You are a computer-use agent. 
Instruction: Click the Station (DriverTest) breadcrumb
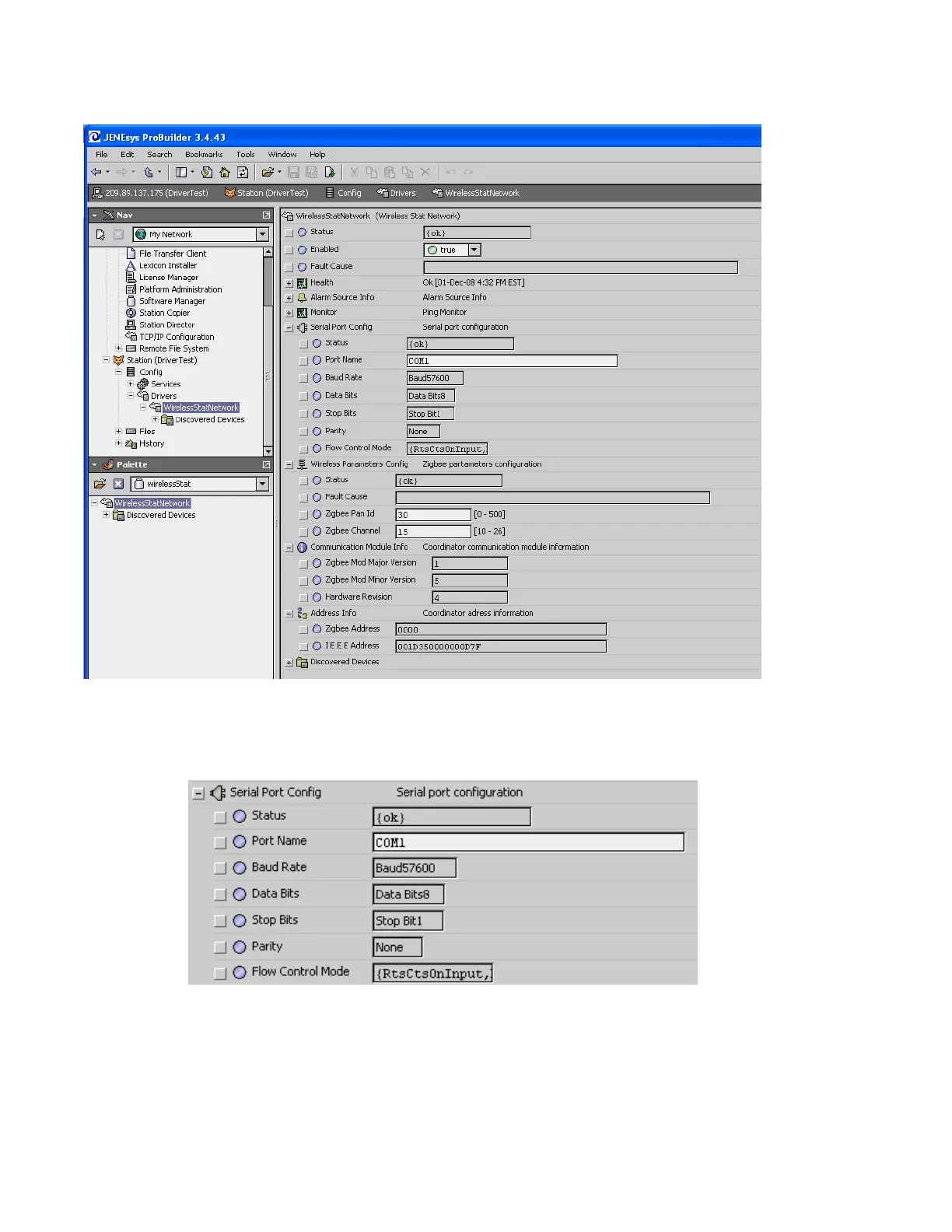point(266,193)
